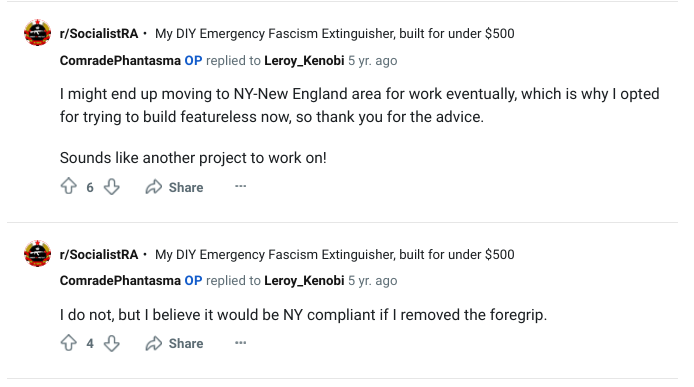The width and height of the screenshot is (694, 387).
Task: Open more options menu on first comment
Action: [240, 186]
